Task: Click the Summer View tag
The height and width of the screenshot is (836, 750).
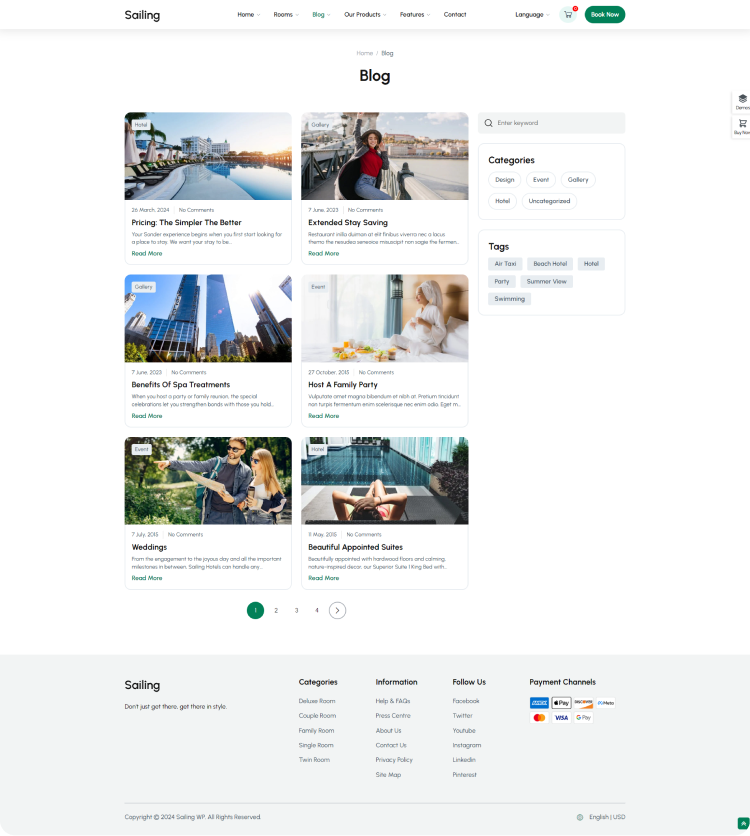Action: [546, 282]
